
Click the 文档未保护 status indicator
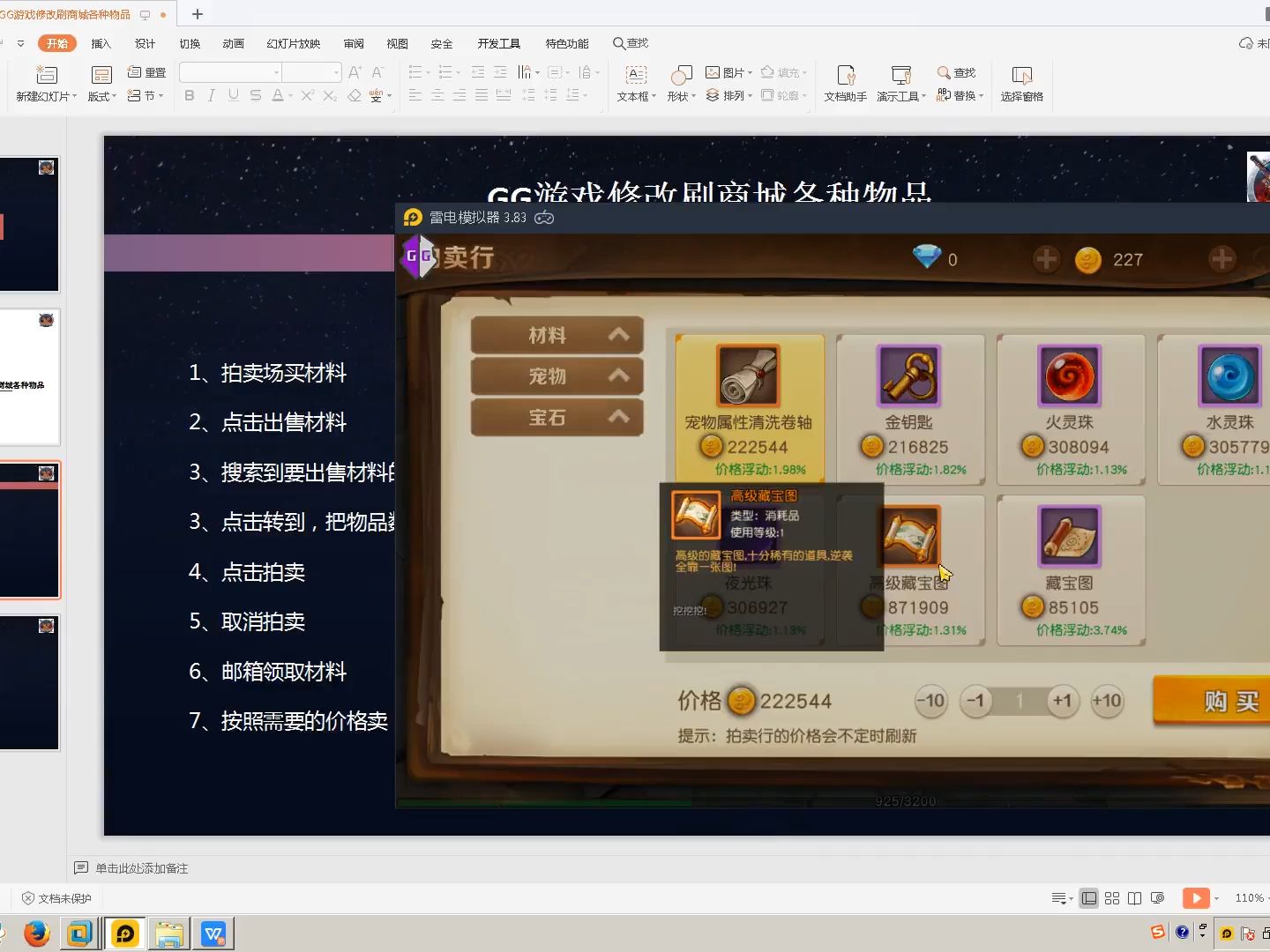pos(57,898)
